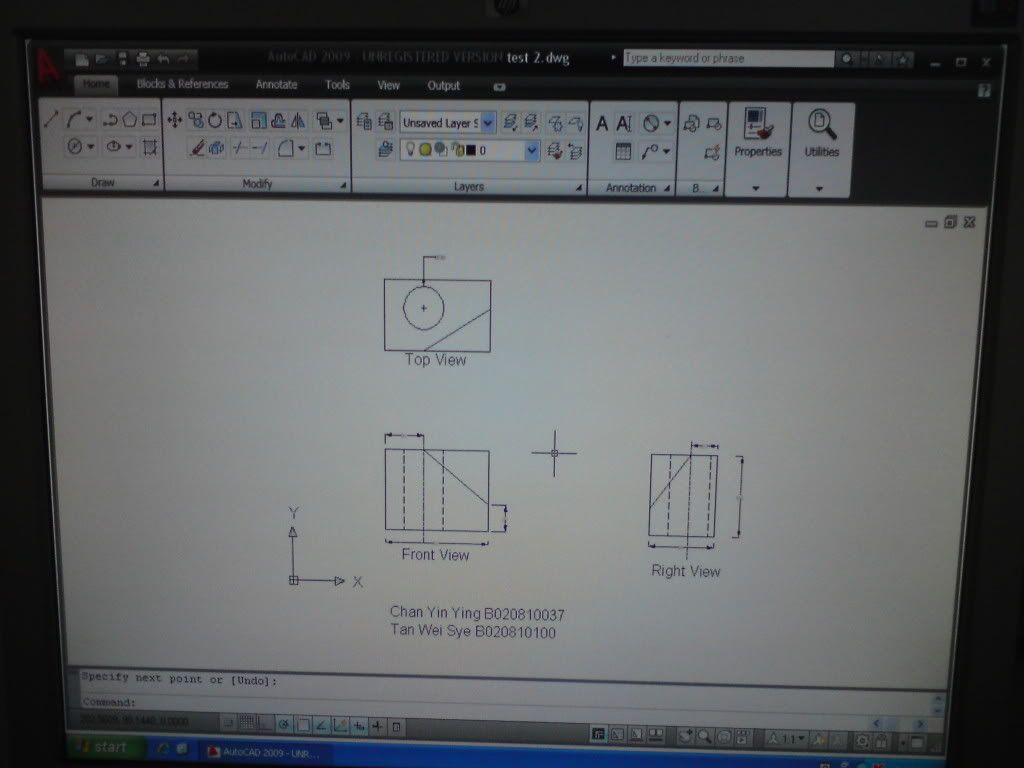Select the Mirror tool in Modify panel

coord(298,120)
